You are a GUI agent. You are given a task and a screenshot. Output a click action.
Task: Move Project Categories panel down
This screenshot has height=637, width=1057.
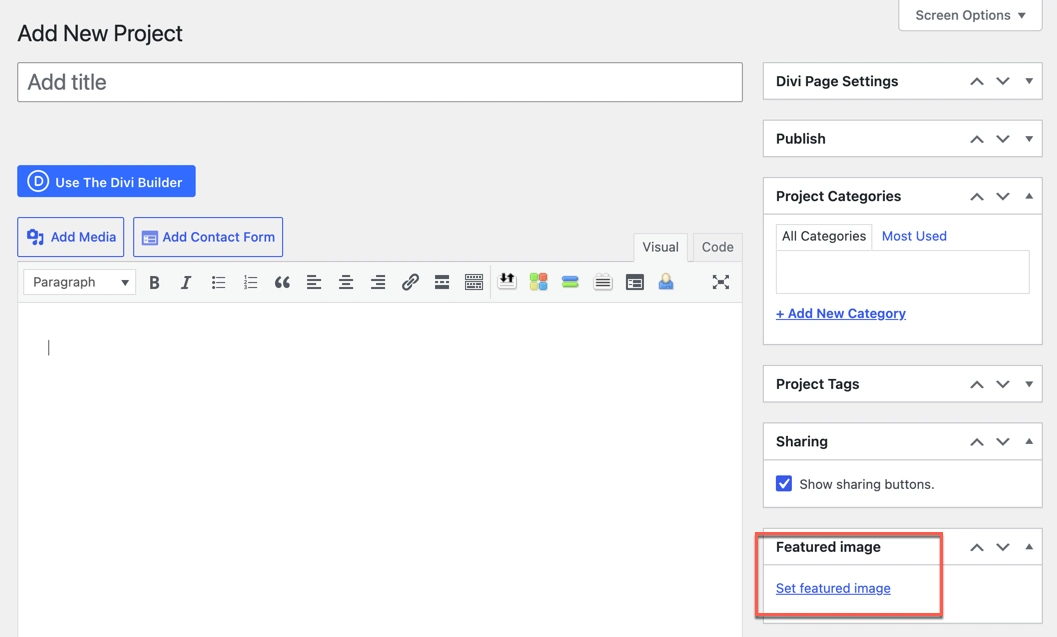(x=1003, y=197)
